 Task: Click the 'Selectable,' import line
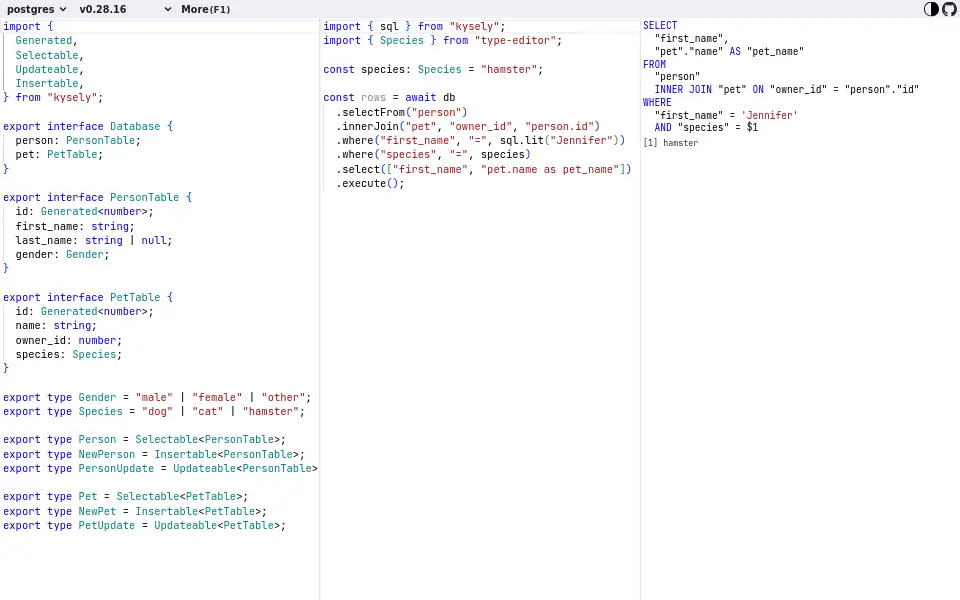[50, 55]
